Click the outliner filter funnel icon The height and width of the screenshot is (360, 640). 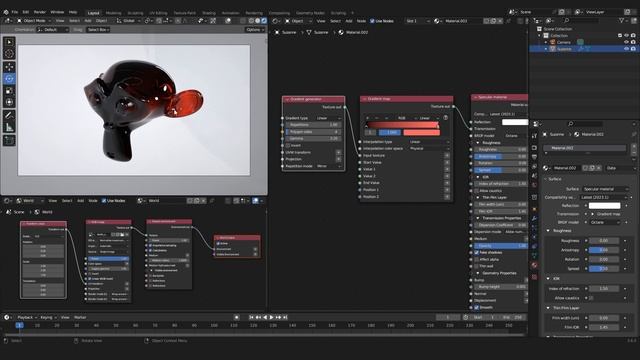pyautogui.click(x=622, y=20)
